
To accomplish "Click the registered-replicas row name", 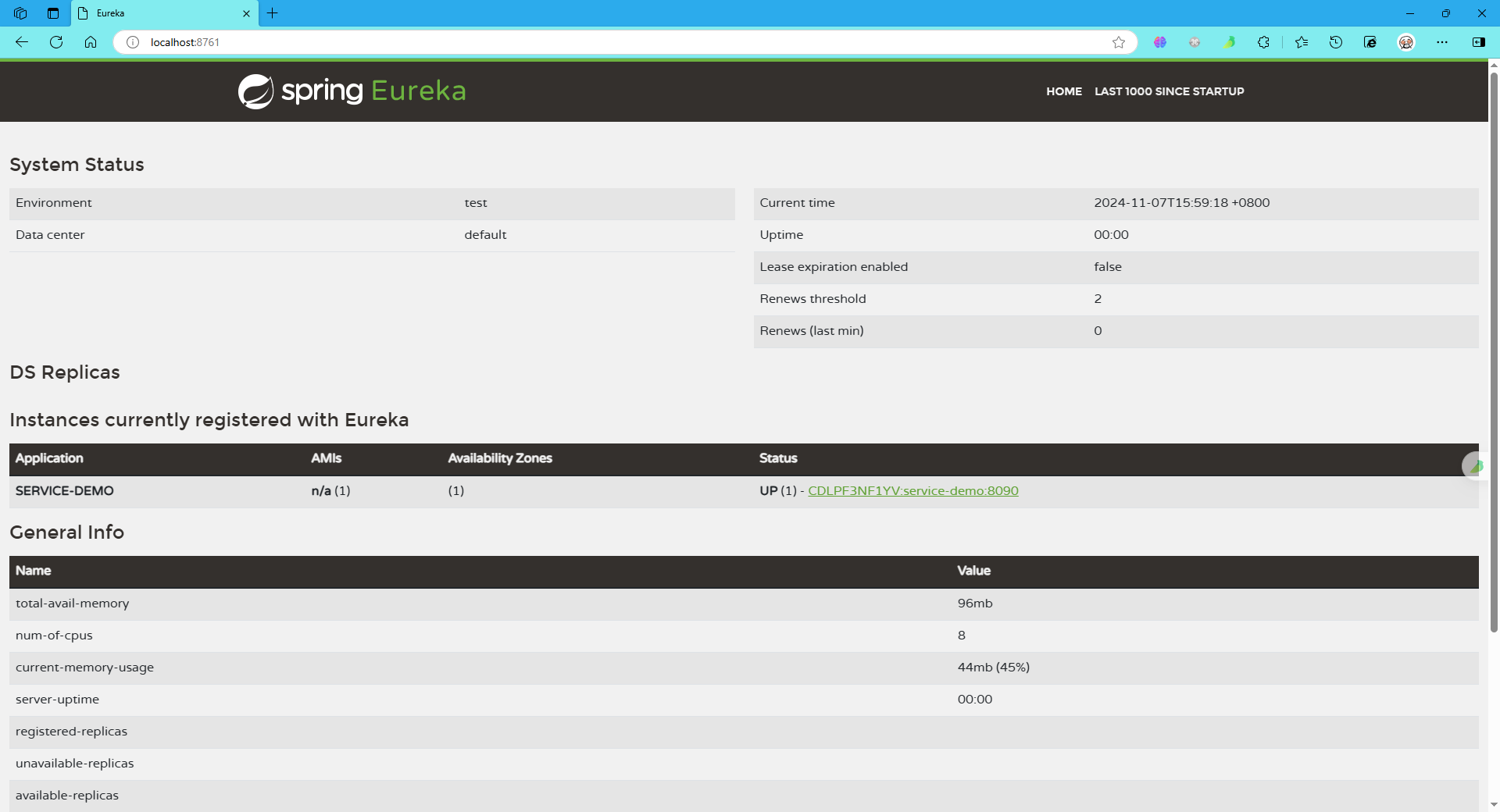I will 71,731.
